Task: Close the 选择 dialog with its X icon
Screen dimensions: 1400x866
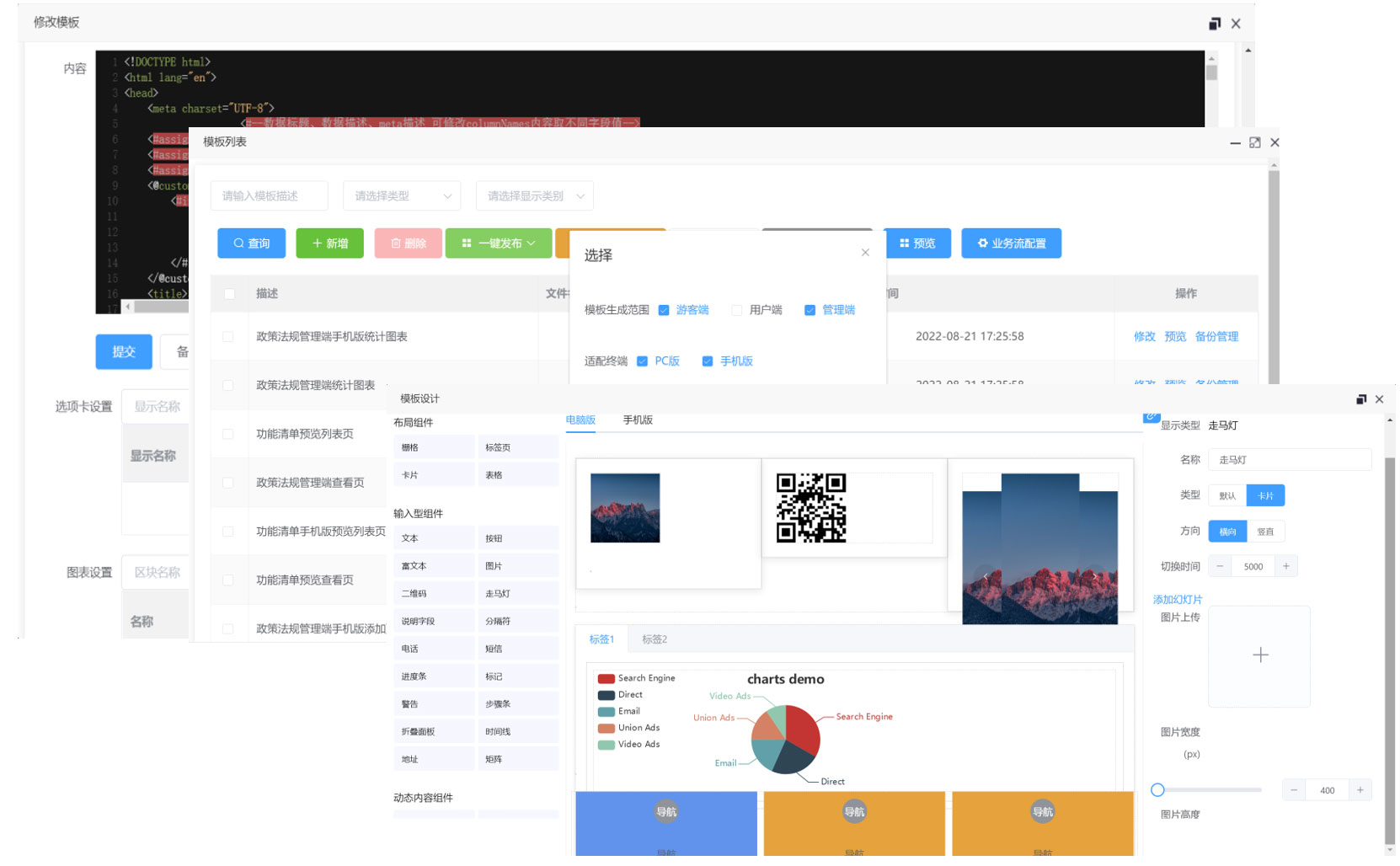Action: click(x=865, y=252)
